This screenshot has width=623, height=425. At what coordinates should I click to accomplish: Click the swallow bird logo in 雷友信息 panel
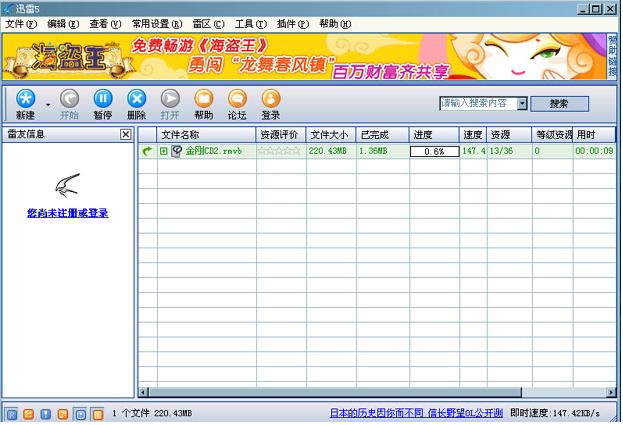pos(68,186)
